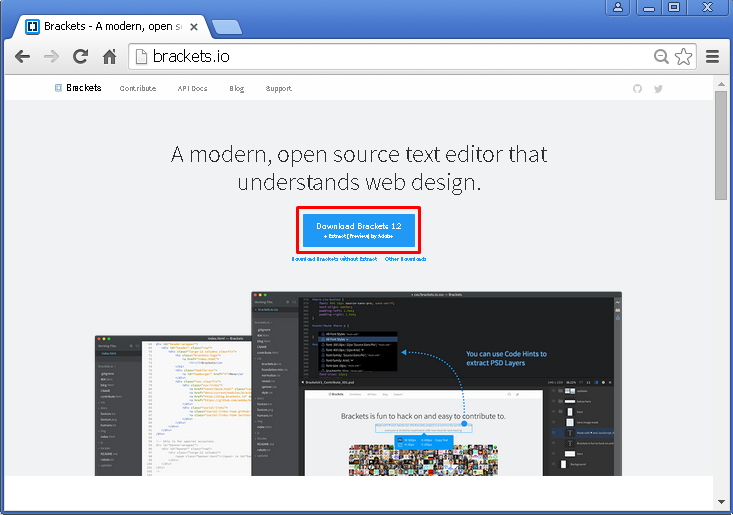Click the browser Forward arrow
This screenshot has width=733, height=515.
(x=51, y=57)
